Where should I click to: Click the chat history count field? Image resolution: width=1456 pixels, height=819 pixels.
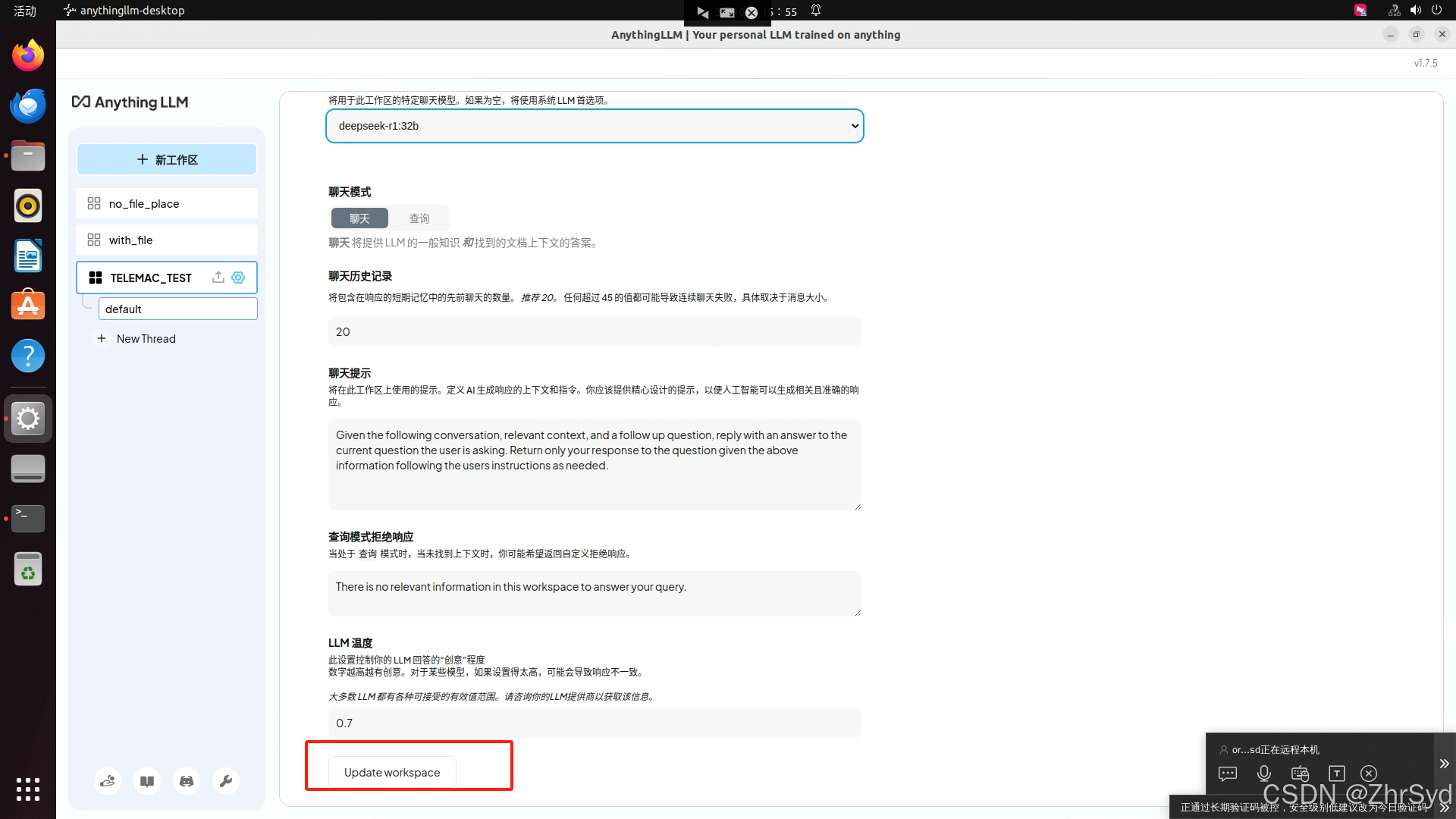tap(595, 332)
